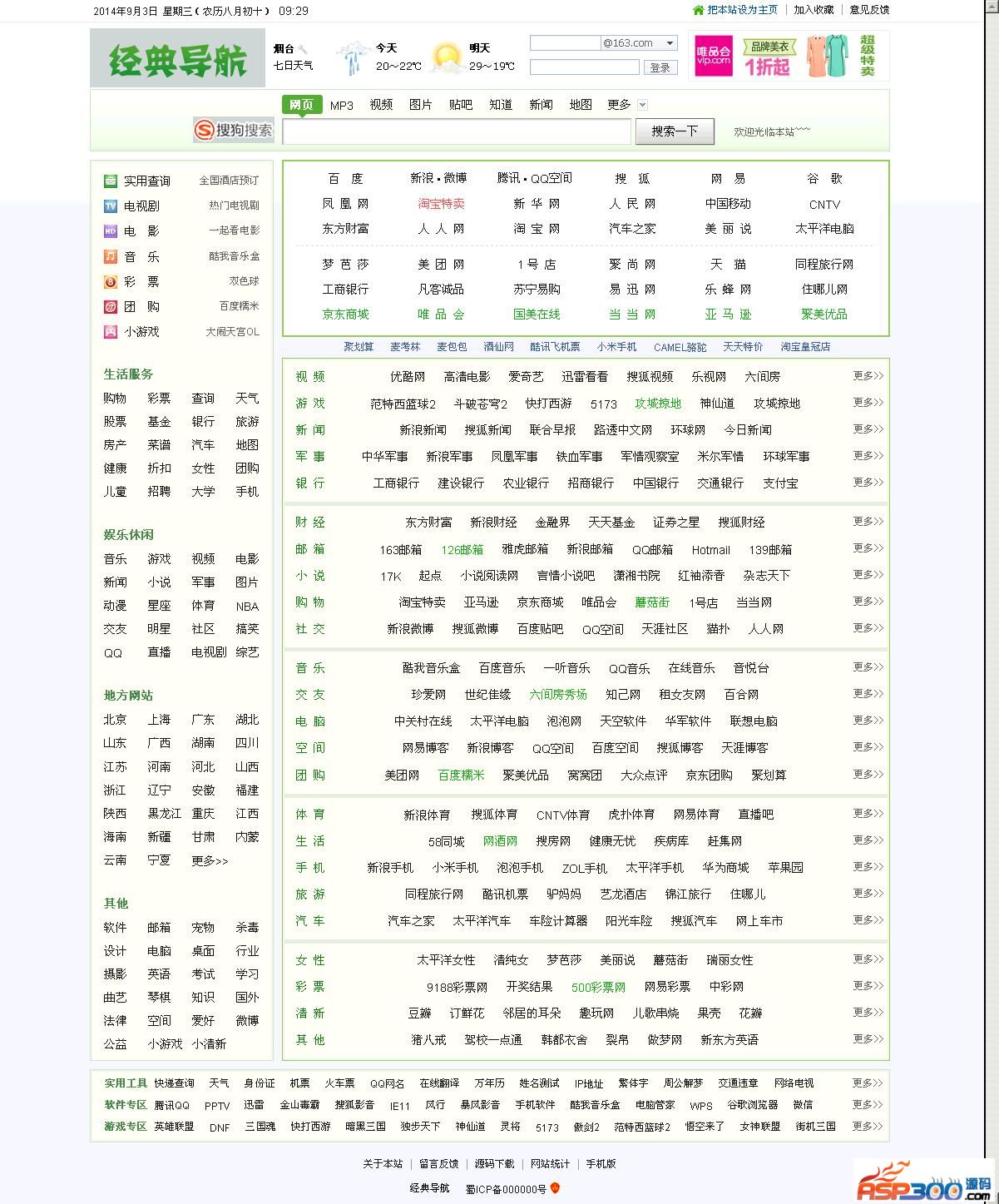Open the @163.com email domain dropdown
Viewport: 999px width, 1204px height.
670,43
